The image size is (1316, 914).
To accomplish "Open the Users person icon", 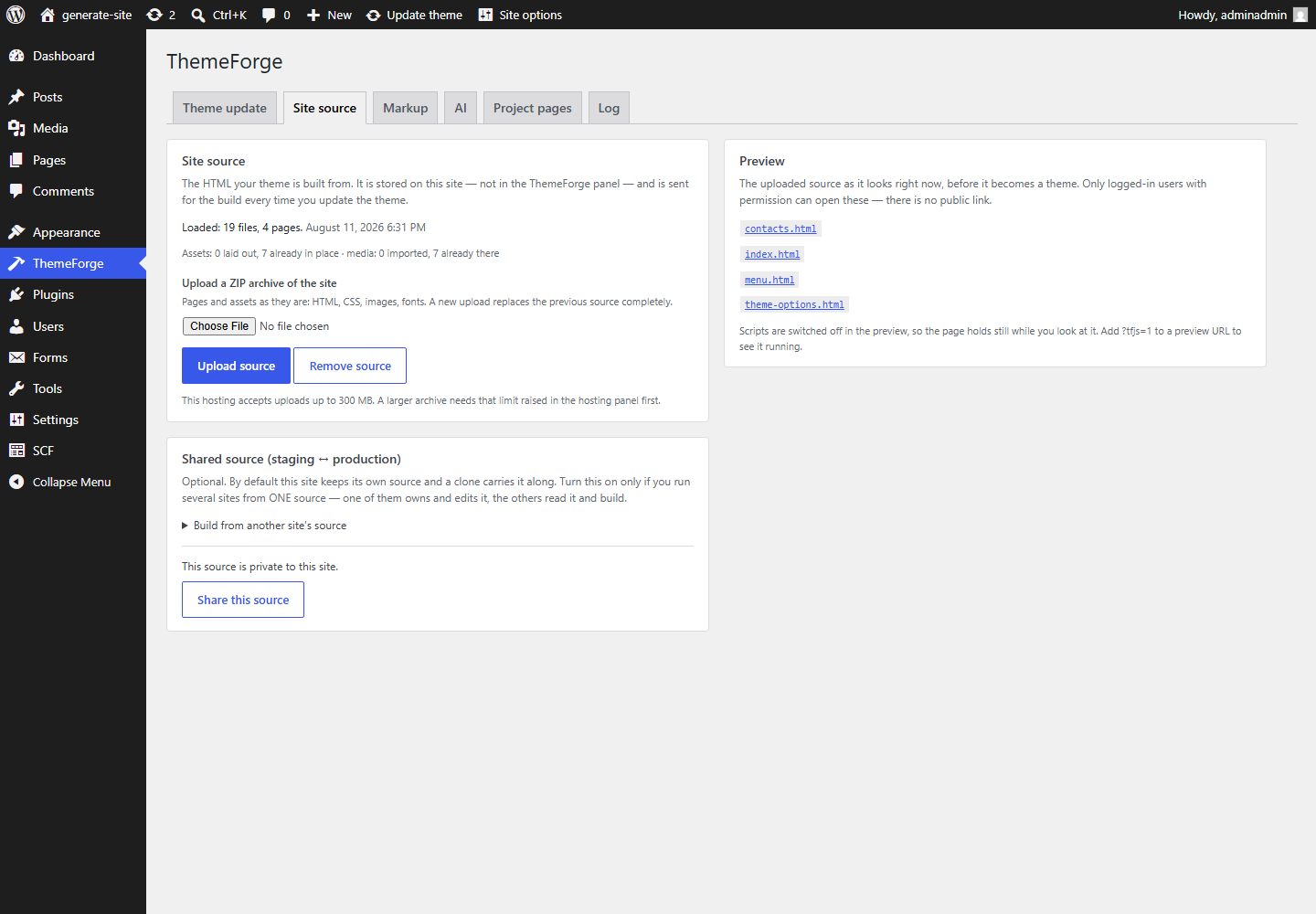I will (16, 326).
